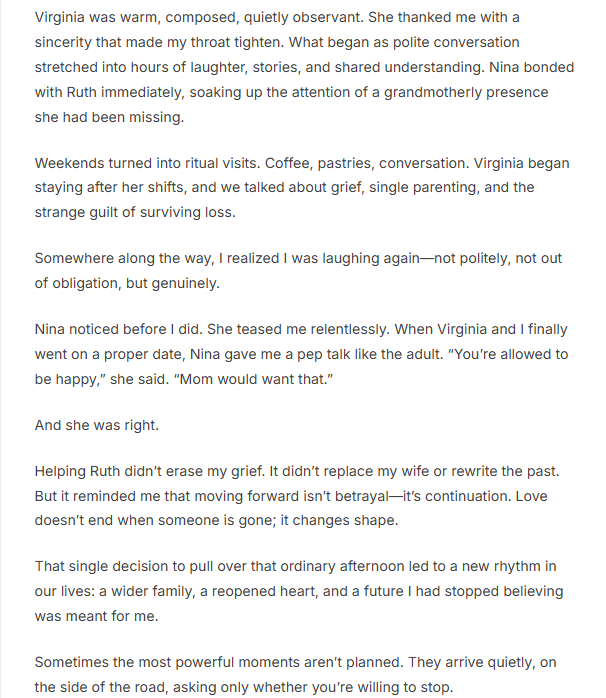Click the text "Helping Ruth didn't erase my grief"
606x698 pixels.
155,471
